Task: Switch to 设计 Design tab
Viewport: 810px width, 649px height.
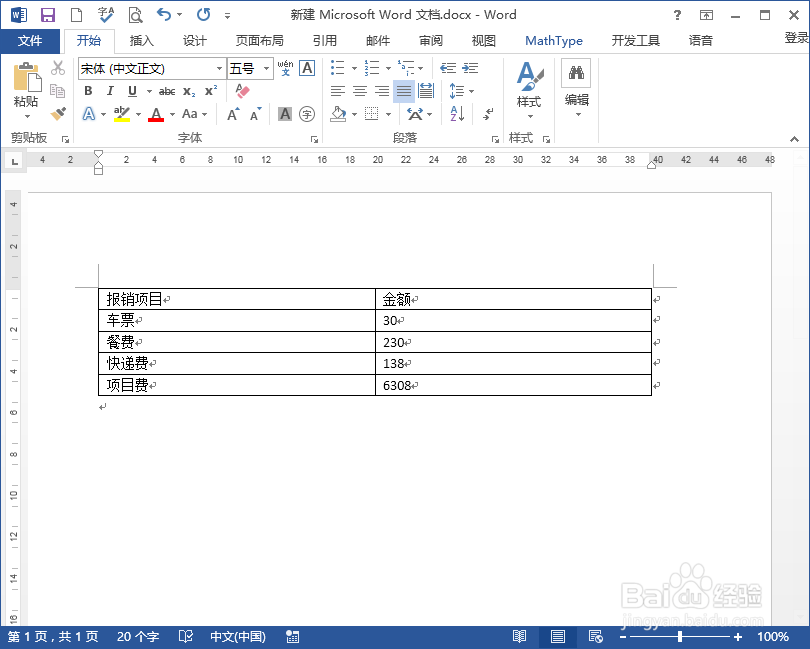Action: coord(195,41)
